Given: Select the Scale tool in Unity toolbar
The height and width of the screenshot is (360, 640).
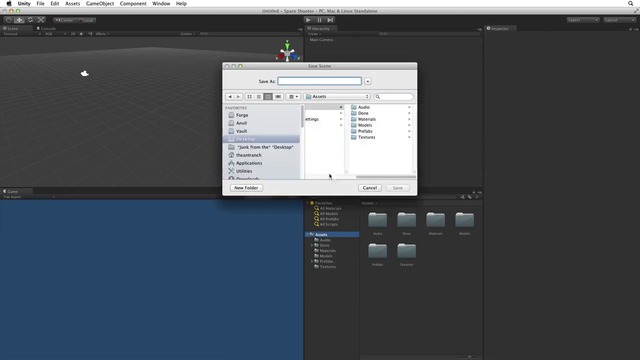Looking at the screenshot, I should point(41,20).
